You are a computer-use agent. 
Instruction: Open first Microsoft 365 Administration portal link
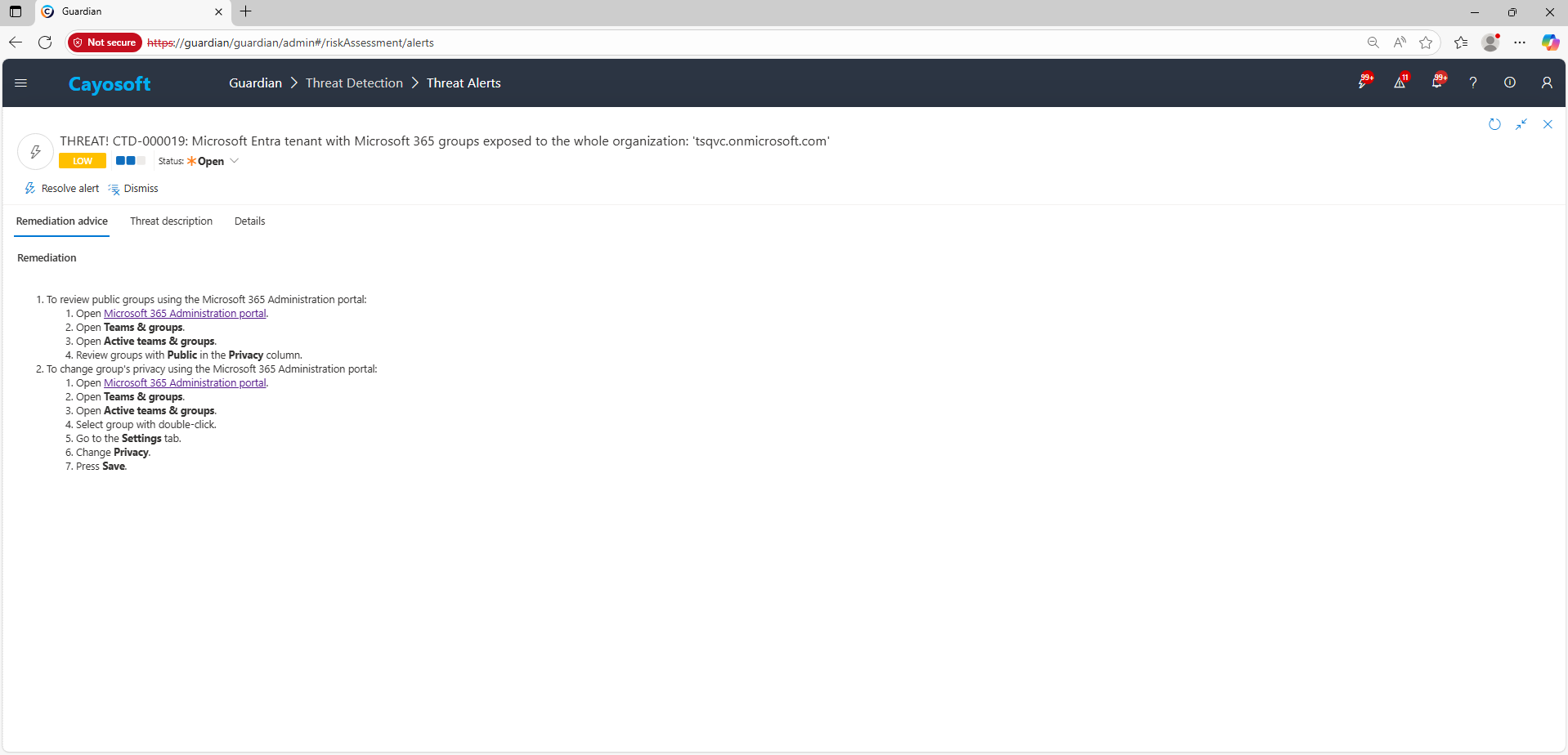click(x=185, y=314)
